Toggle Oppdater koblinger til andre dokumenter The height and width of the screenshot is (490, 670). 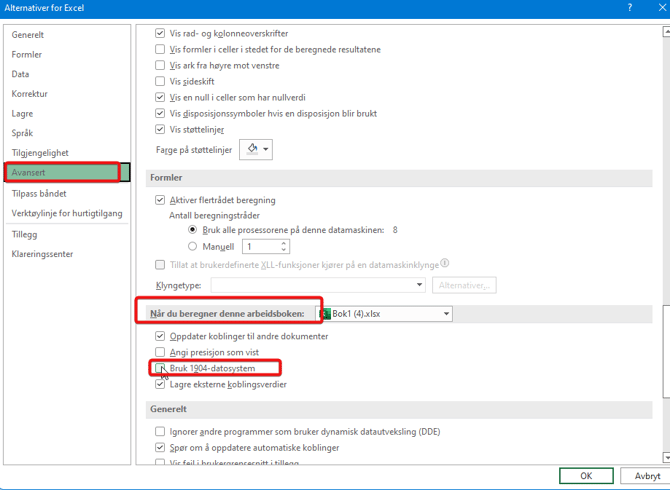point(160,336)
